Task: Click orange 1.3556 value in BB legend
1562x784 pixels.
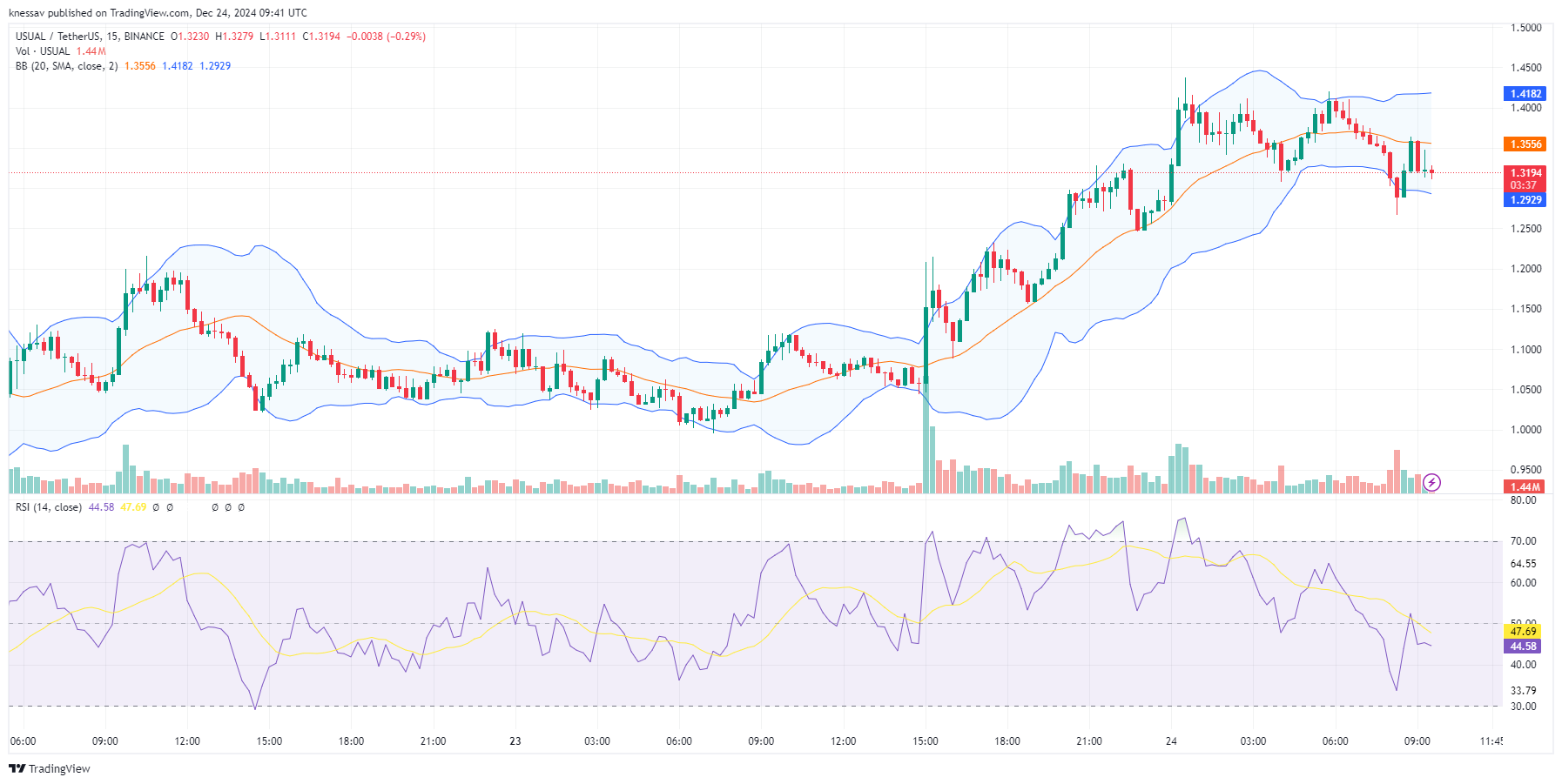Action: pos(140,66)
